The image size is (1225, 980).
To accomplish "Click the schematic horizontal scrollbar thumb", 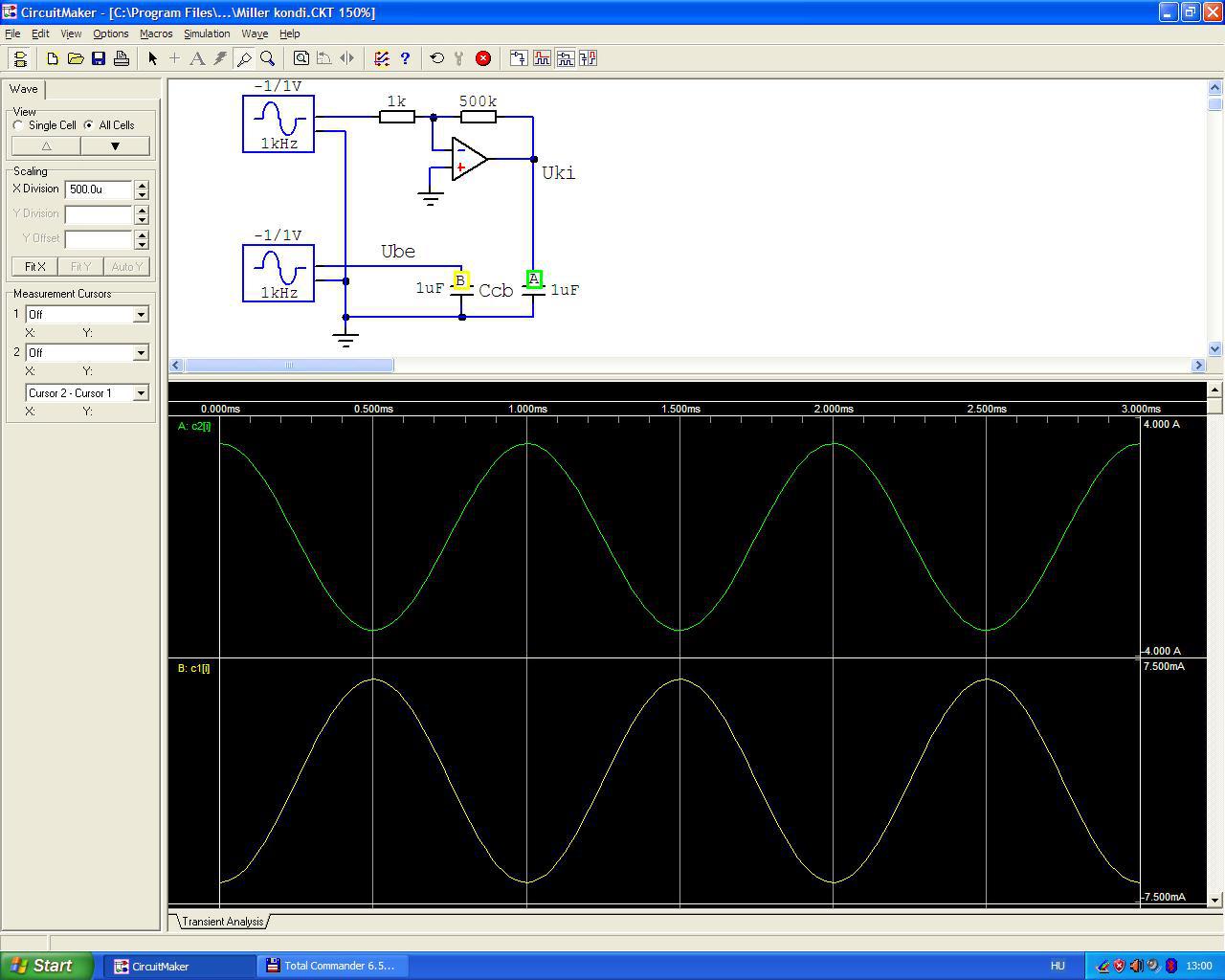I will (x=288, y=365).
